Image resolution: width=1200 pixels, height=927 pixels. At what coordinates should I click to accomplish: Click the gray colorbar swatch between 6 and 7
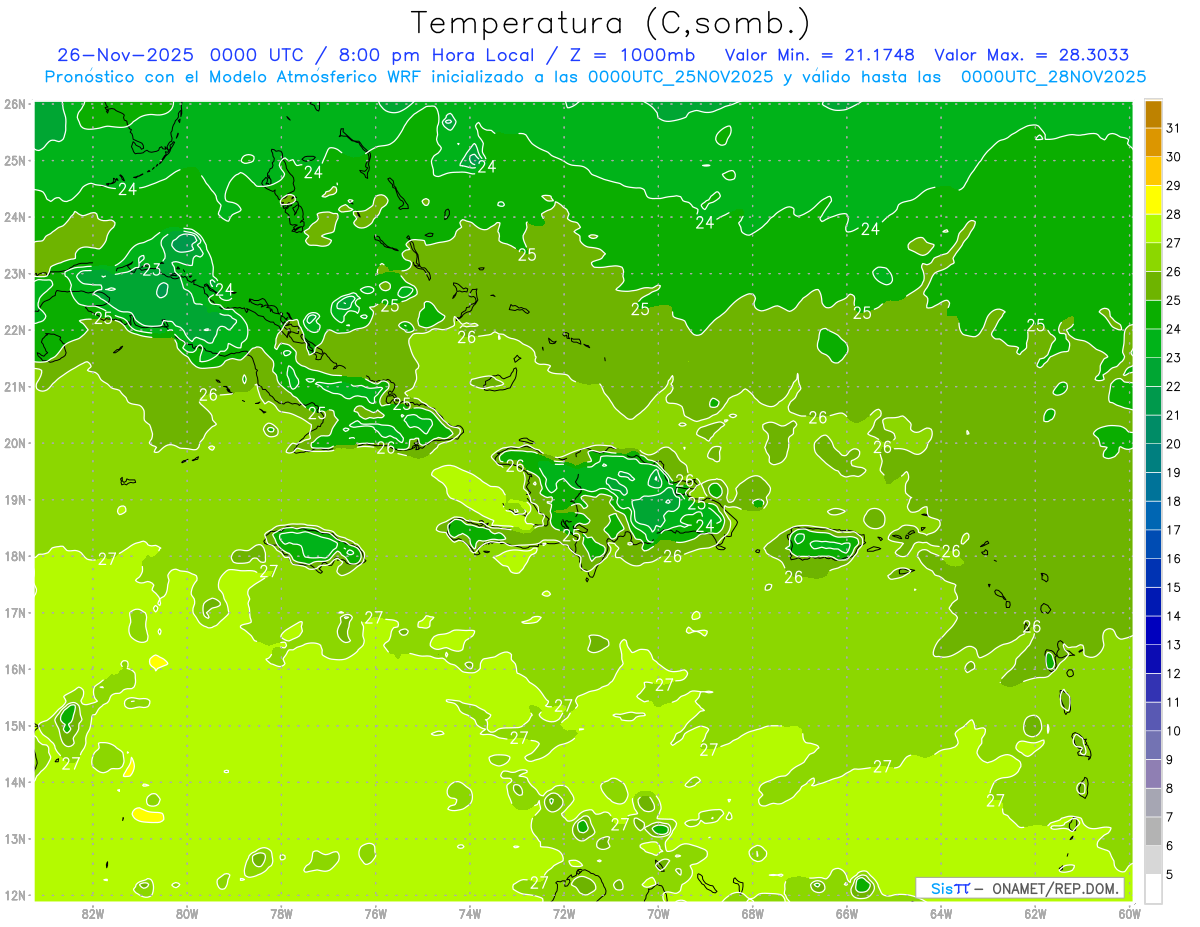1154,831
